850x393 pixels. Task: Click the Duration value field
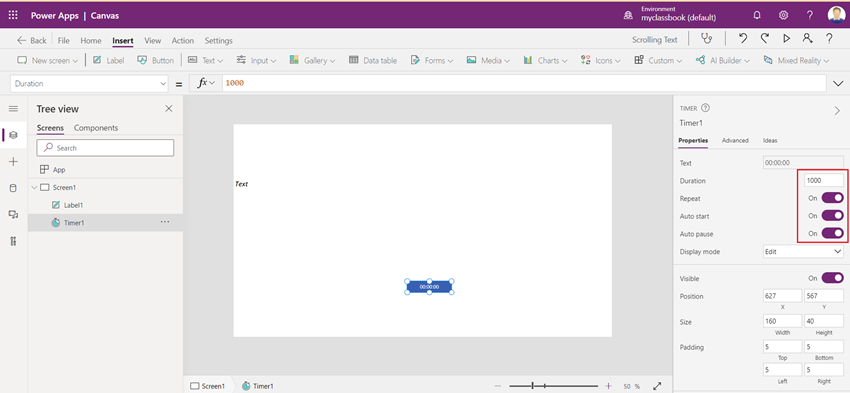point(823,181)
